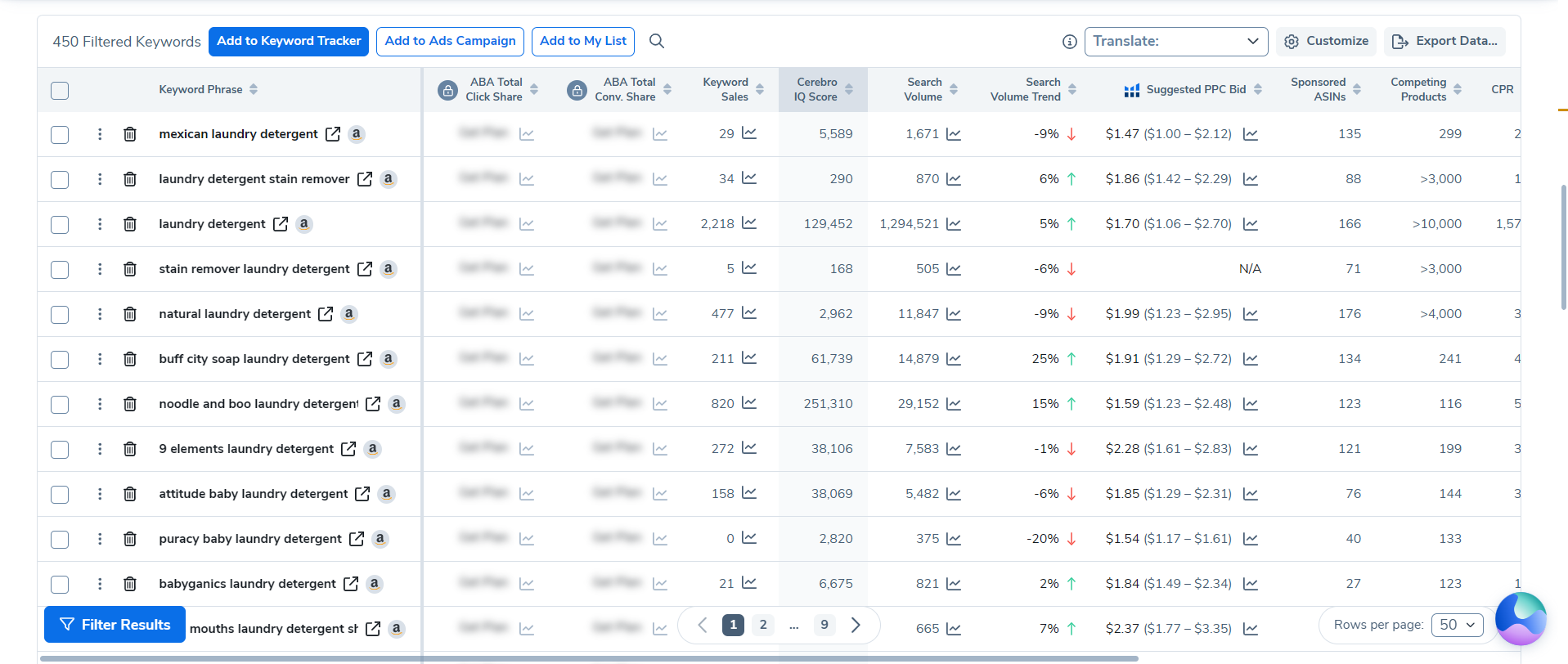Show keyword sales chart for buff city soap
This screenshot has width=1568, height=664.
pyautogui.click(x=749, y=358)
